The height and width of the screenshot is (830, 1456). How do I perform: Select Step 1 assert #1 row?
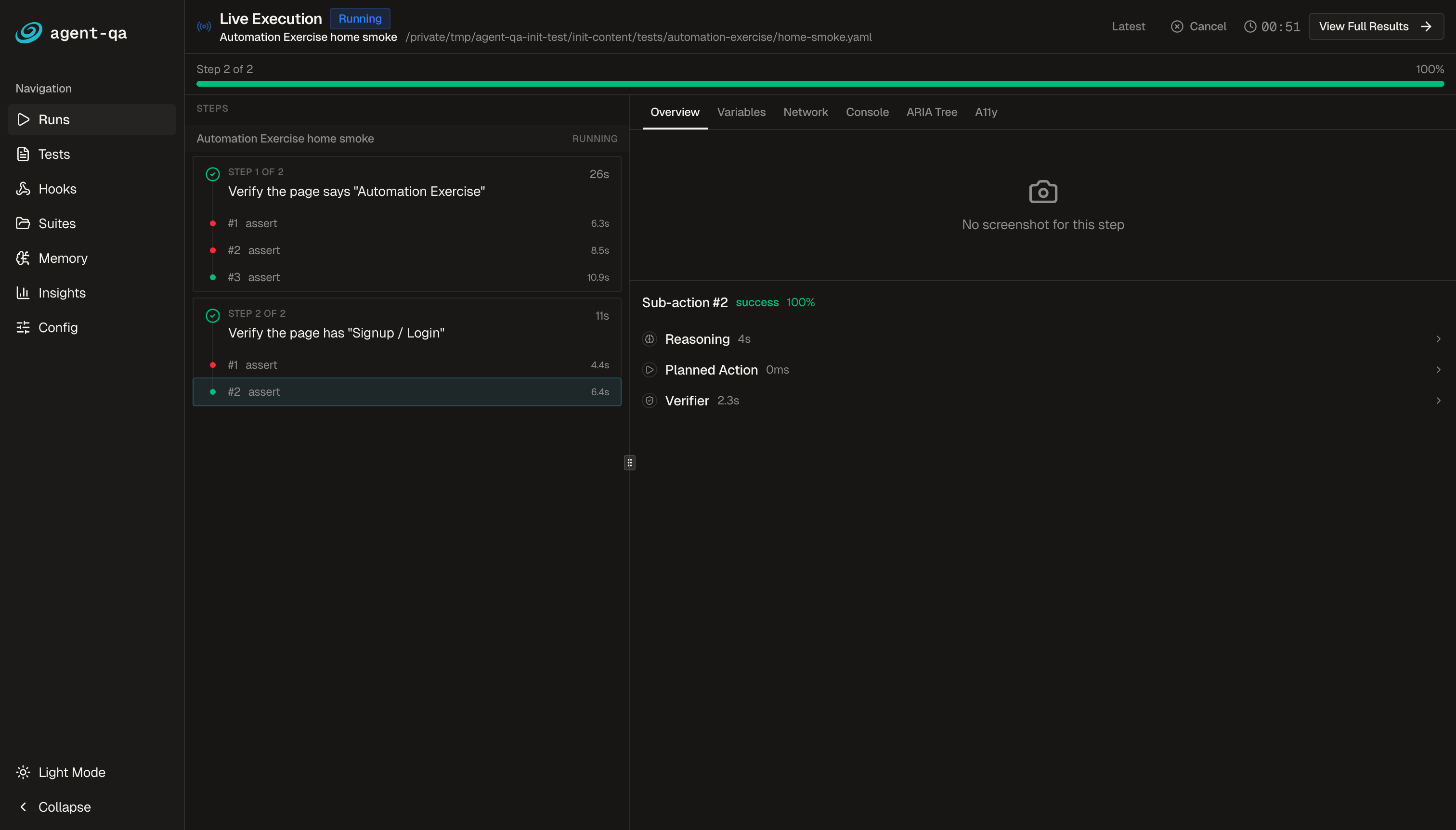pos(407,223)
